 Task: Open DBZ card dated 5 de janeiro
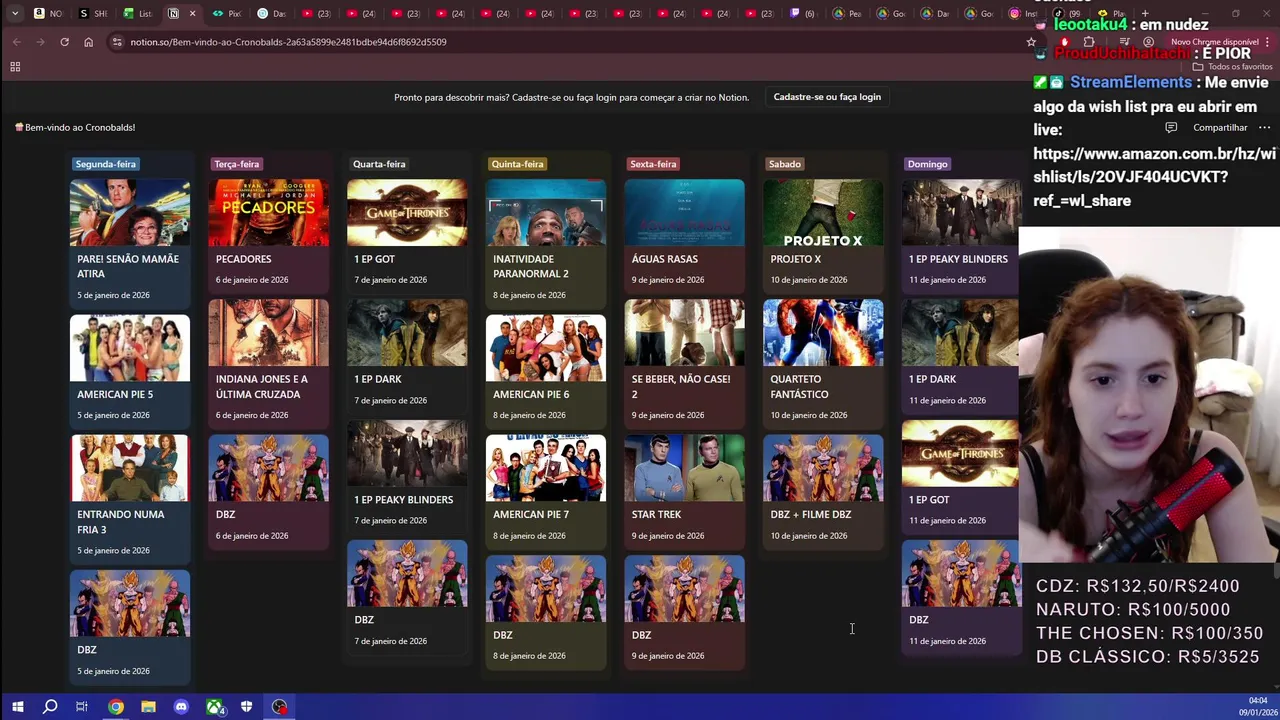129,627
